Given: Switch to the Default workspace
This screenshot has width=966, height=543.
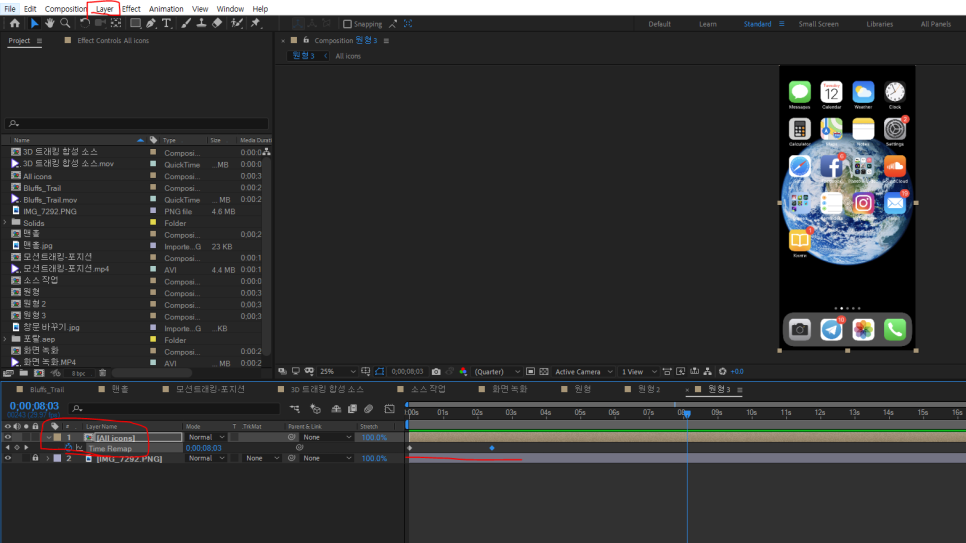Looking at the screenshot, I should pyautogui.click(x=659, y=24).
